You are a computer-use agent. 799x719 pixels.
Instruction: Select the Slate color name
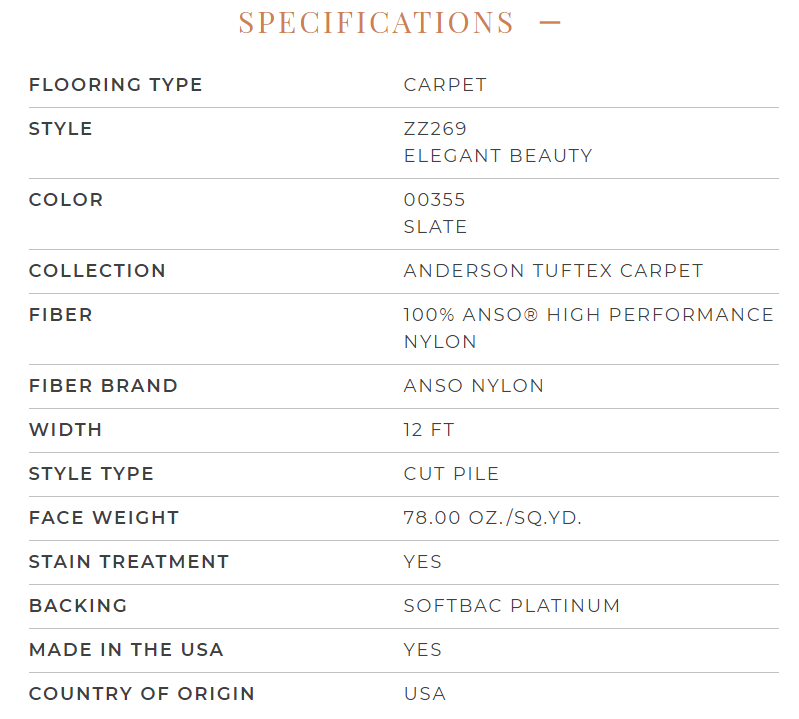435,227
